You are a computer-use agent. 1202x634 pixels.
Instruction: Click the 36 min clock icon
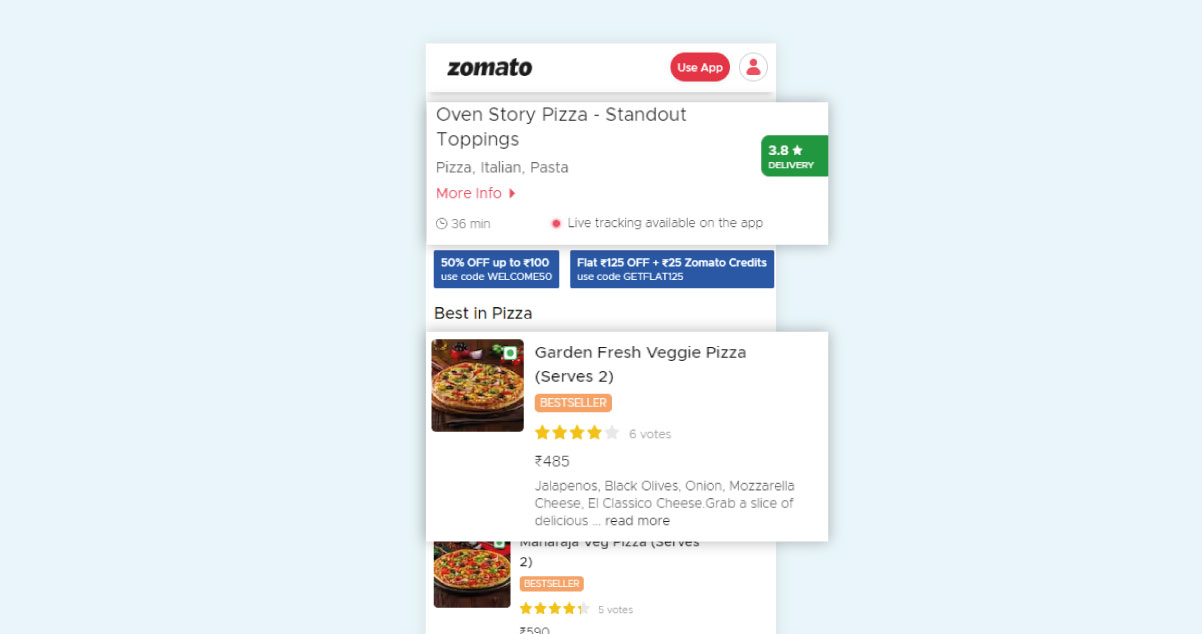[442, 224]
